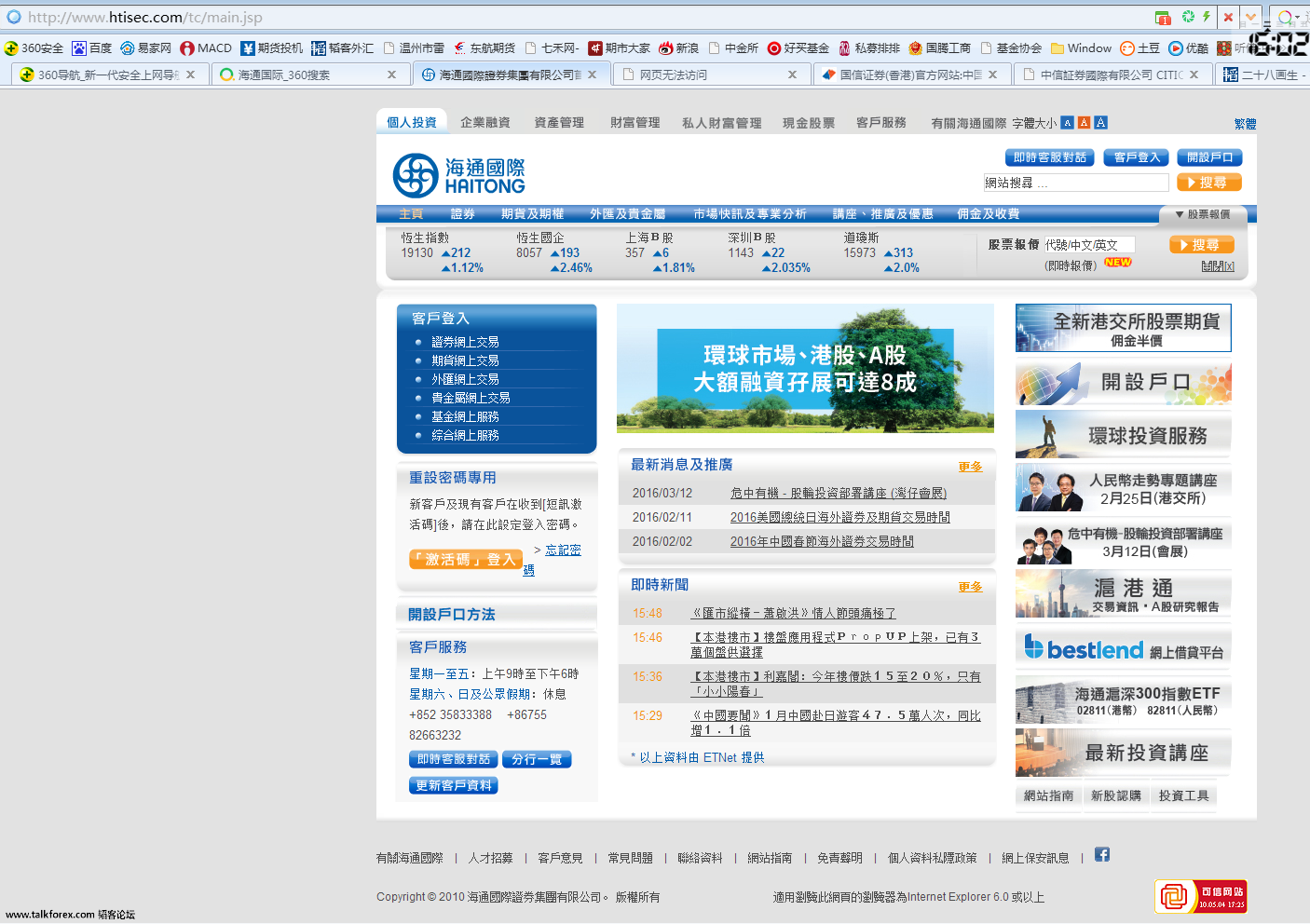Image resolution: width=1310 pixels, height=924 pixels.
Task: Close the 海通国际_360搜索 tab
Action: pos(391,75)
